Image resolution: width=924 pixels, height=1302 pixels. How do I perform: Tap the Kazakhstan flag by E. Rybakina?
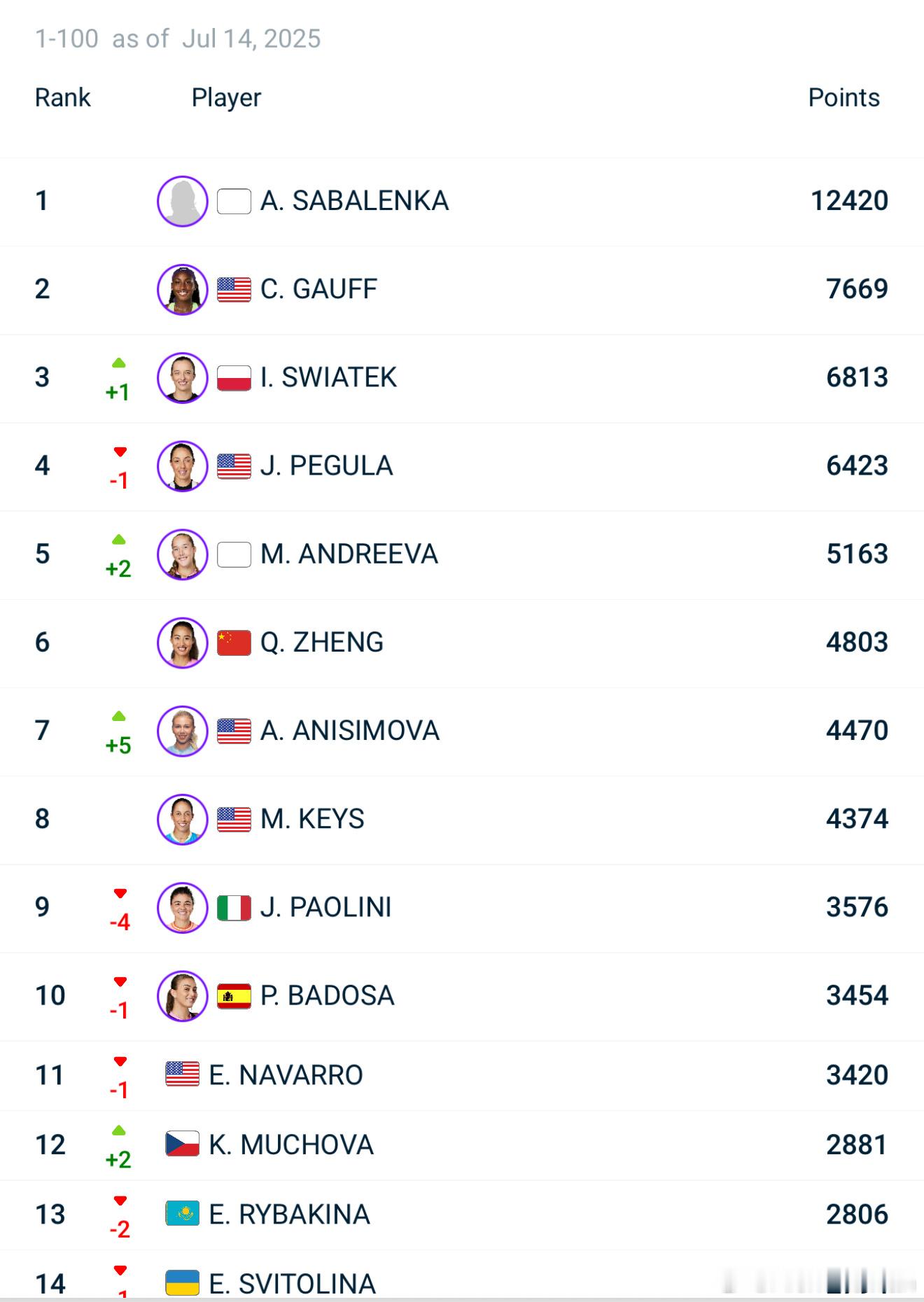coord(182,1213)
